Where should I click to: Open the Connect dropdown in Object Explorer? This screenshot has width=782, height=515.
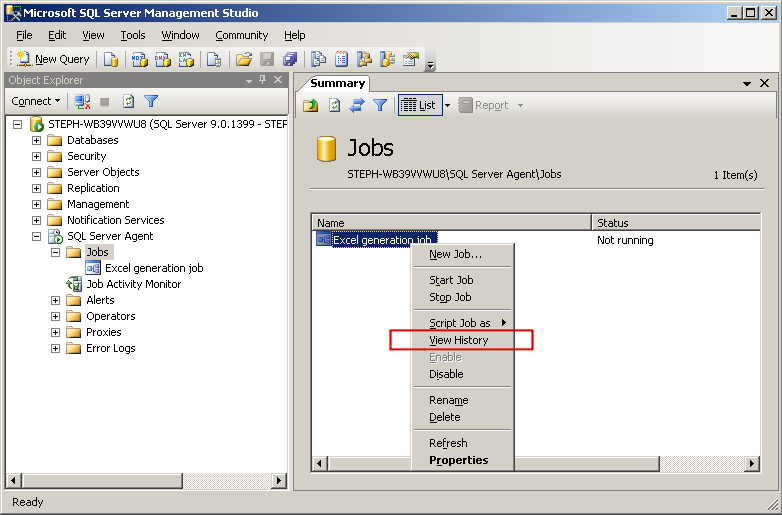pos(36,101)
